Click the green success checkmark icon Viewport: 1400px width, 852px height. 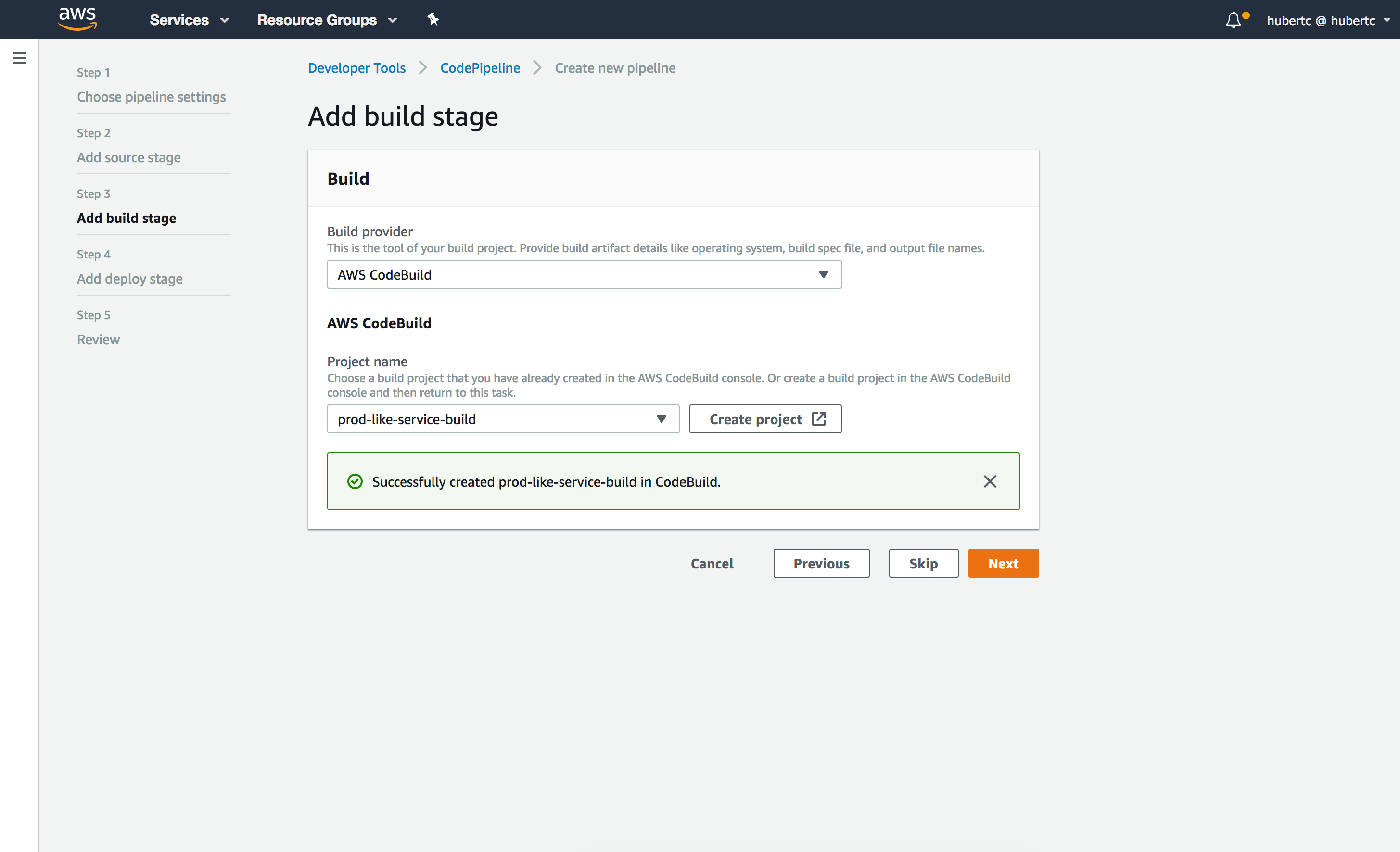pyautogui.click(x=355, y=481)
